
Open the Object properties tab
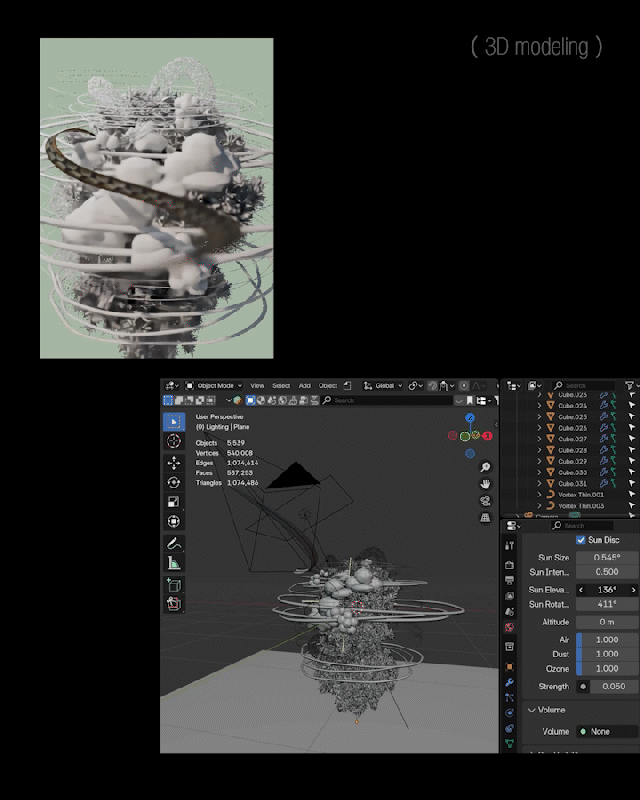[x=509, y=667]
